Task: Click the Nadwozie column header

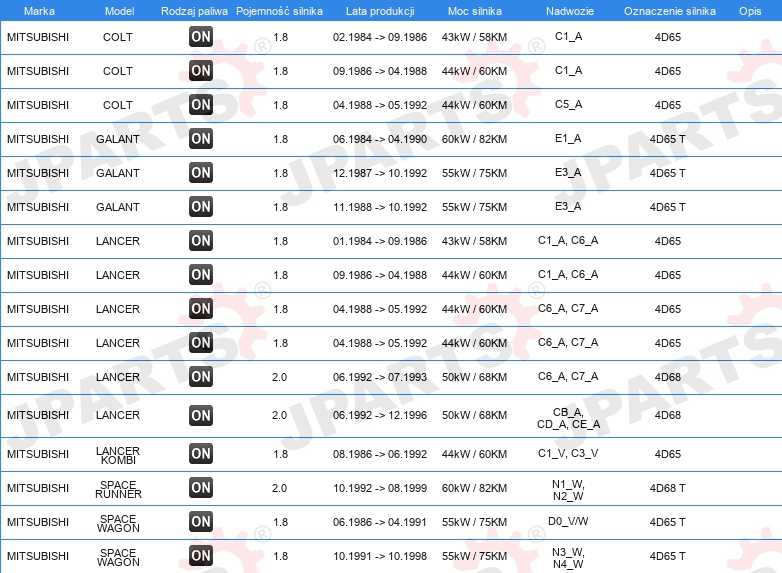Action: click(570, 11)
